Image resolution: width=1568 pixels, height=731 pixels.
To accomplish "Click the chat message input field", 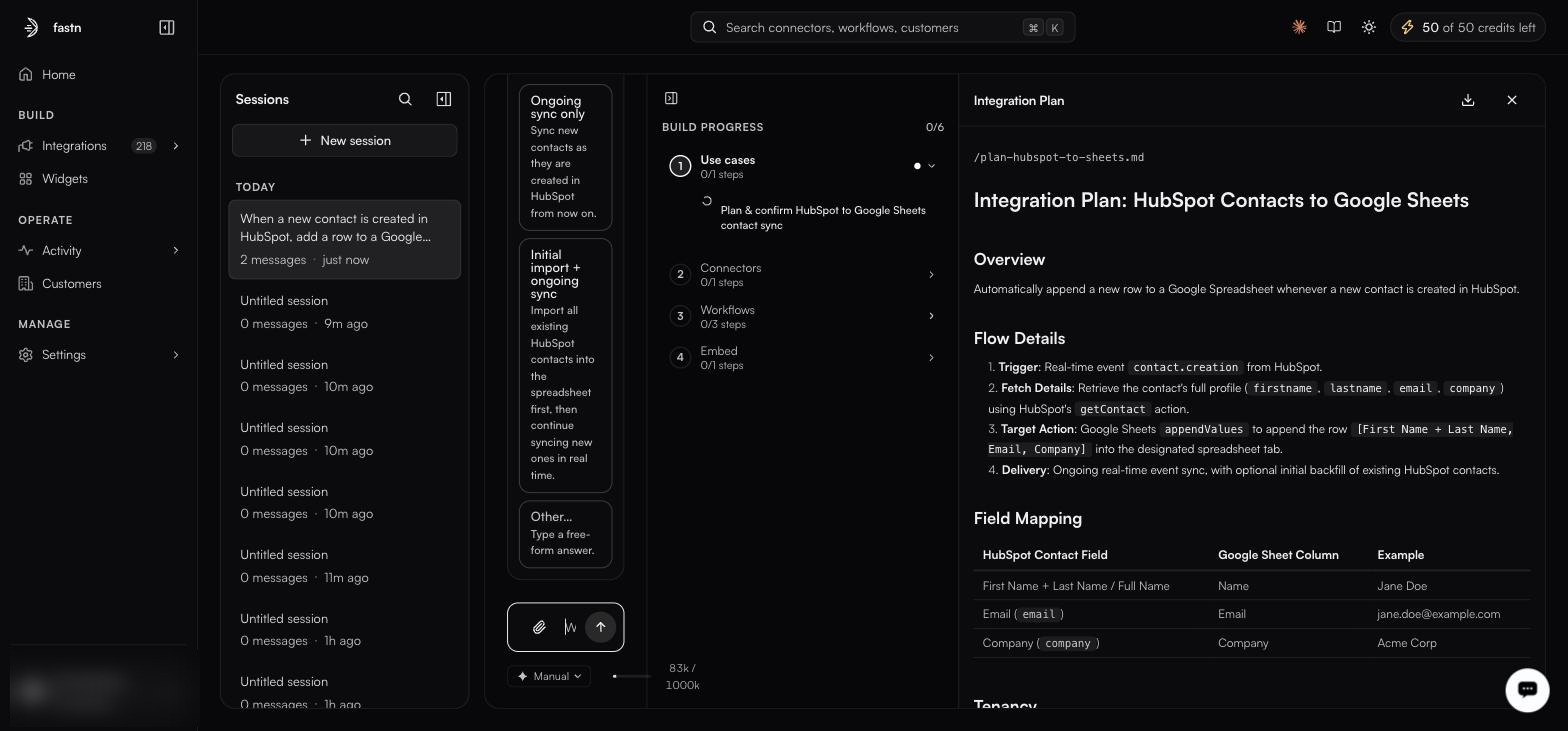I will (570, 627).
